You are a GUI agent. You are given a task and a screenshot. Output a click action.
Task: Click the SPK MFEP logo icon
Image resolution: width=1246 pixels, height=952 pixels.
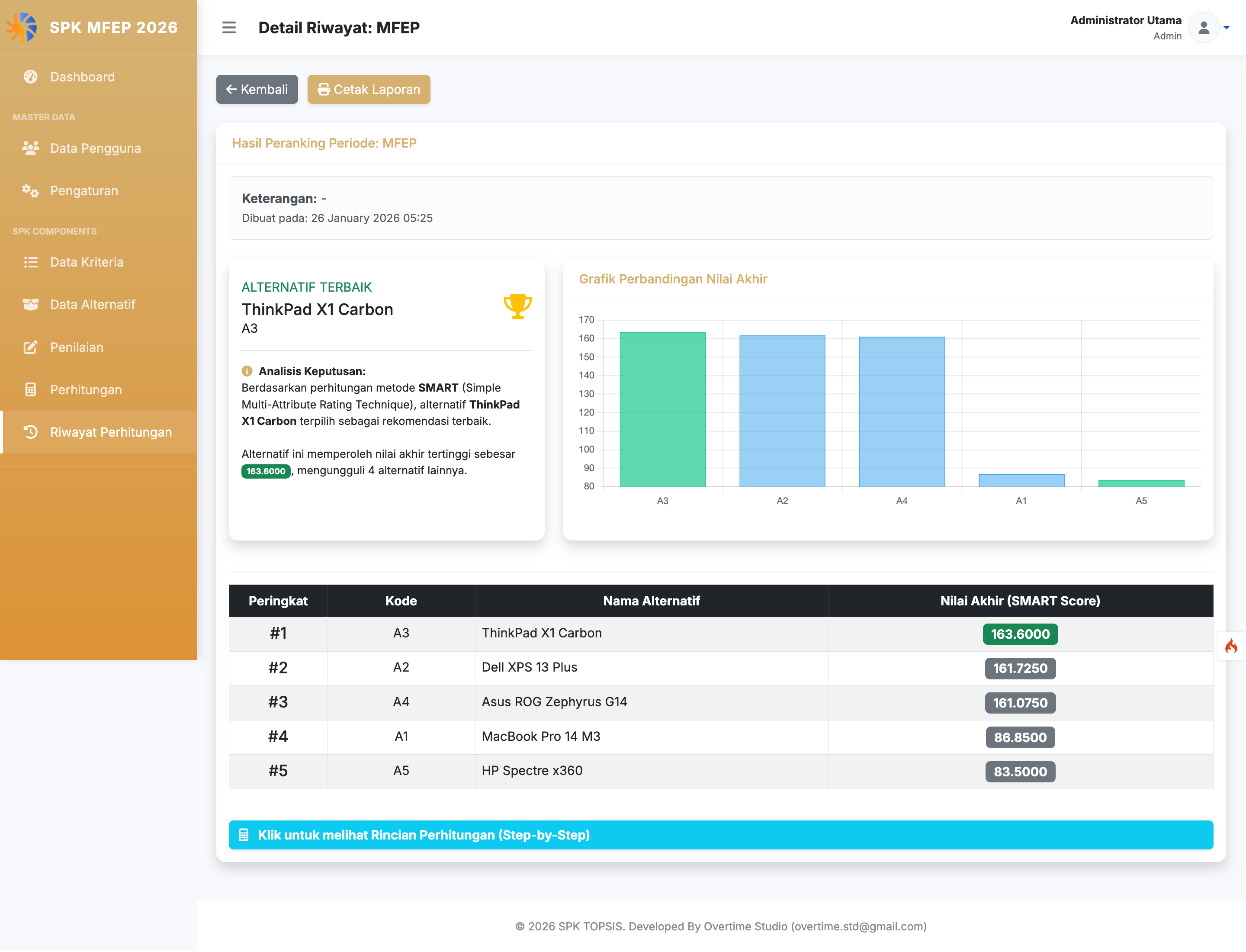pos(22,27)
